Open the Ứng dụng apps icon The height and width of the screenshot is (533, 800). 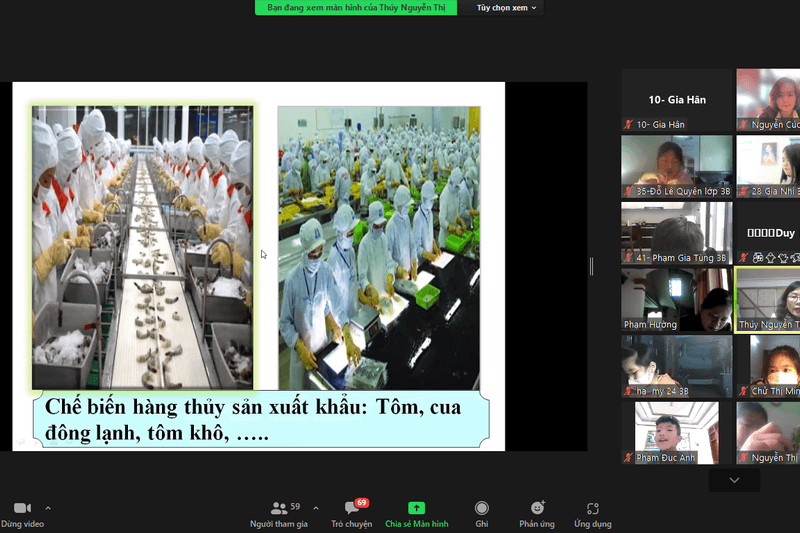(x=592, y=508)
